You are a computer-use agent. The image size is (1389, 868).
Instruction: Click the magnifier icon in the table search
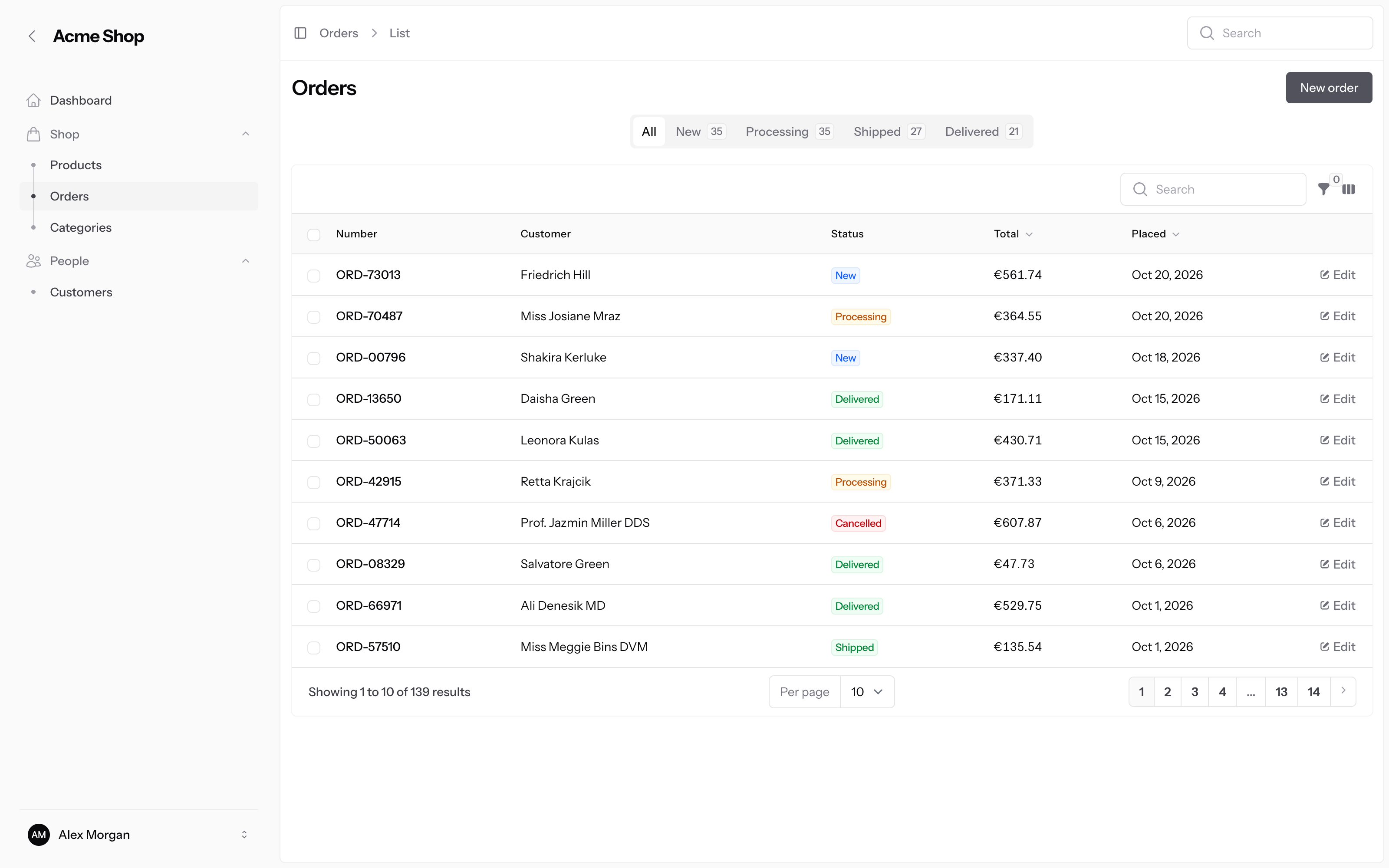point(1140,190)
